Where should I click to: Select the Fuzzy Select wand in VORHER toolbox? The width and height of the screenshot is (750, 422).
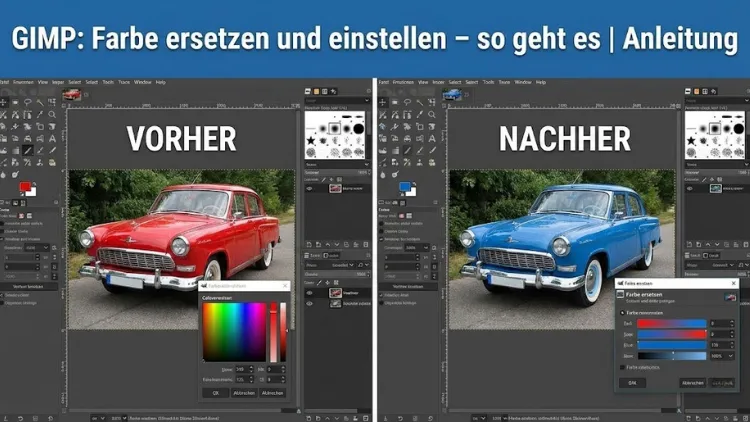click(40, 102)
